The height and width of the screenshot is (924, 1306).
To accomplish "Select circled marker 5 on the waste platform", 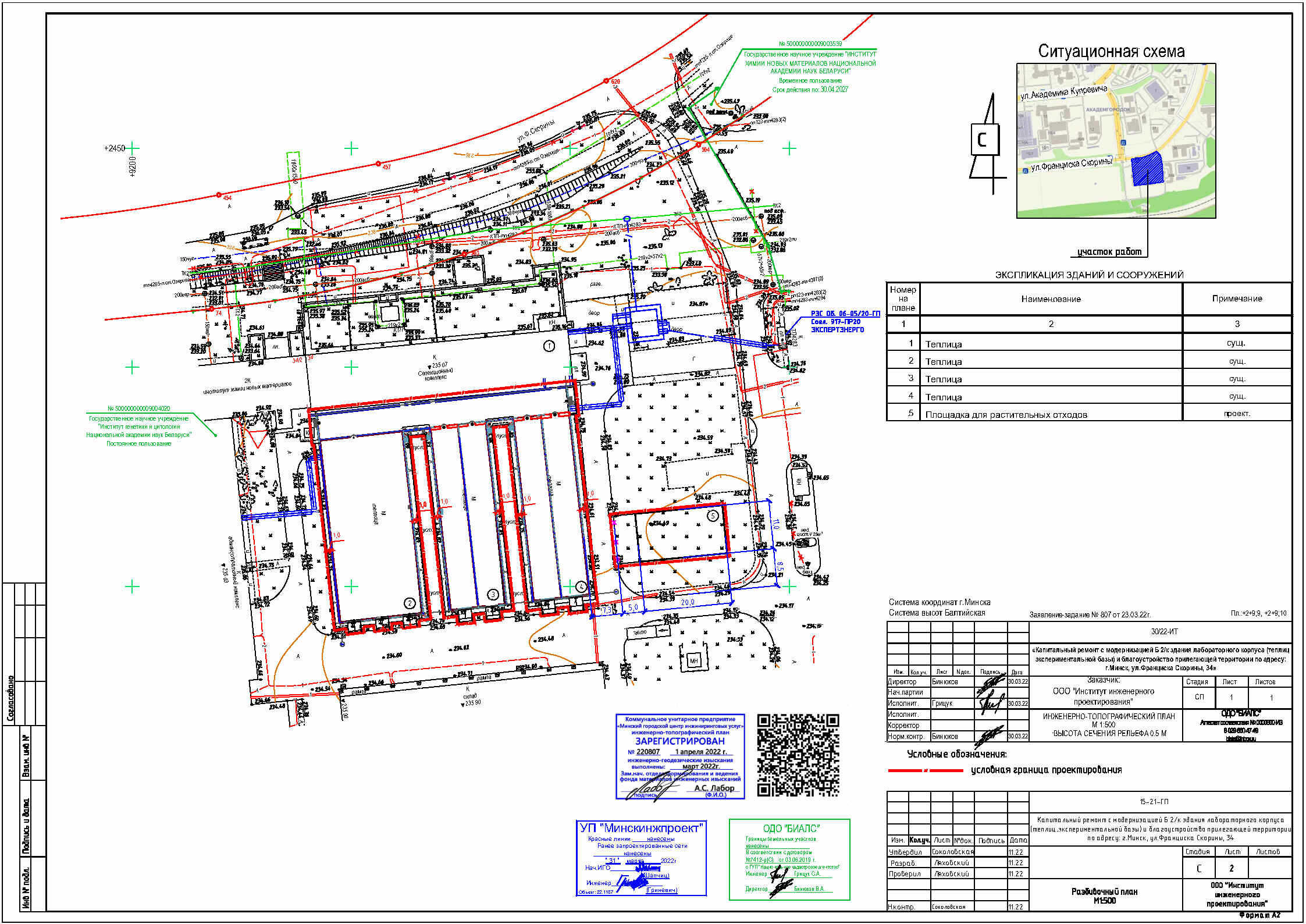I will [713, 516].
